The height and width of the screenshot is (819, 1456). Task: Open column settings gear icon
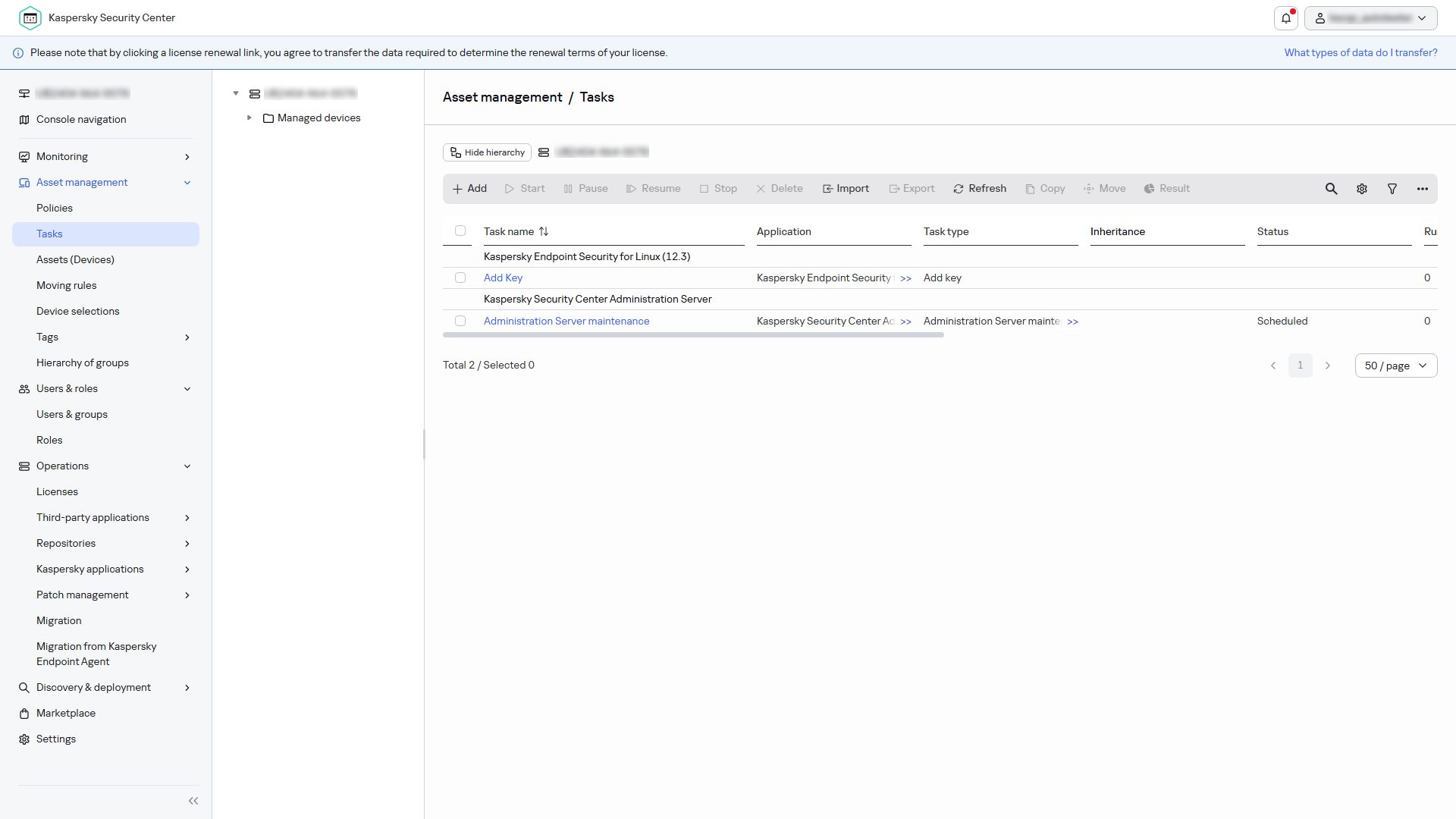point(1362,189)
